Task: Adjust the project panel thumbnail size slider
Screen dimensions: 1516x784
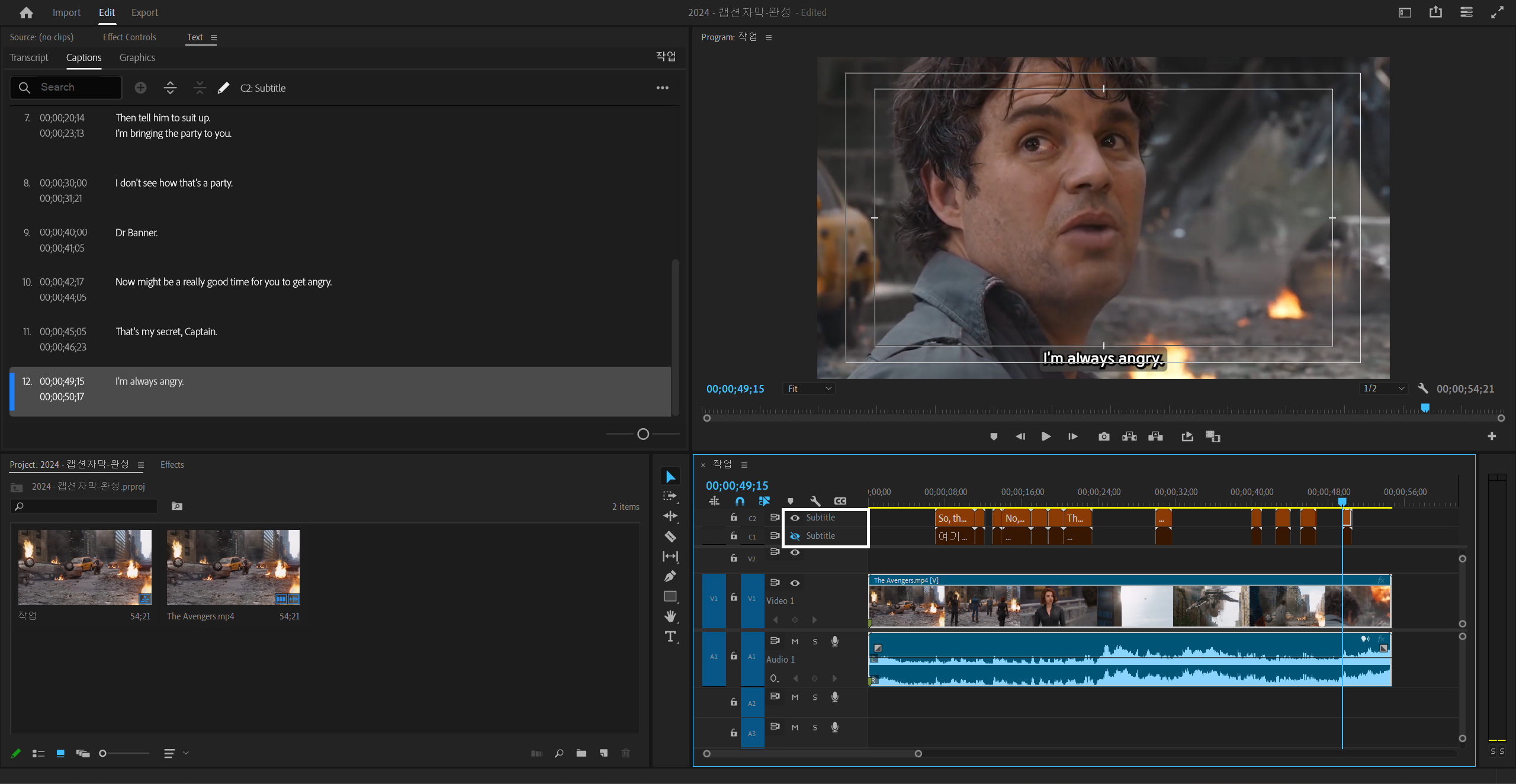Action: (103, 753)
